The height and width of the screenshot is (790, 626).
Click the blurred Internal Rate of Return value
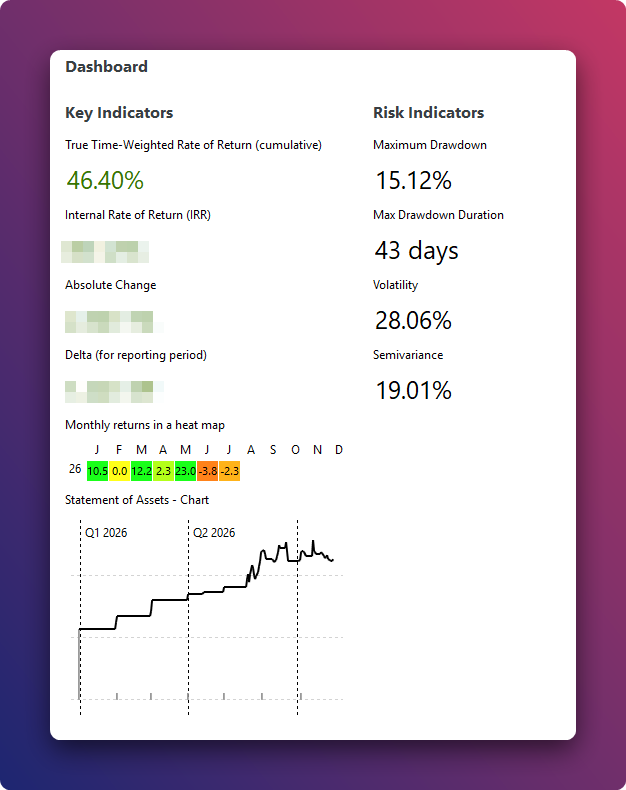coord(105,252)
